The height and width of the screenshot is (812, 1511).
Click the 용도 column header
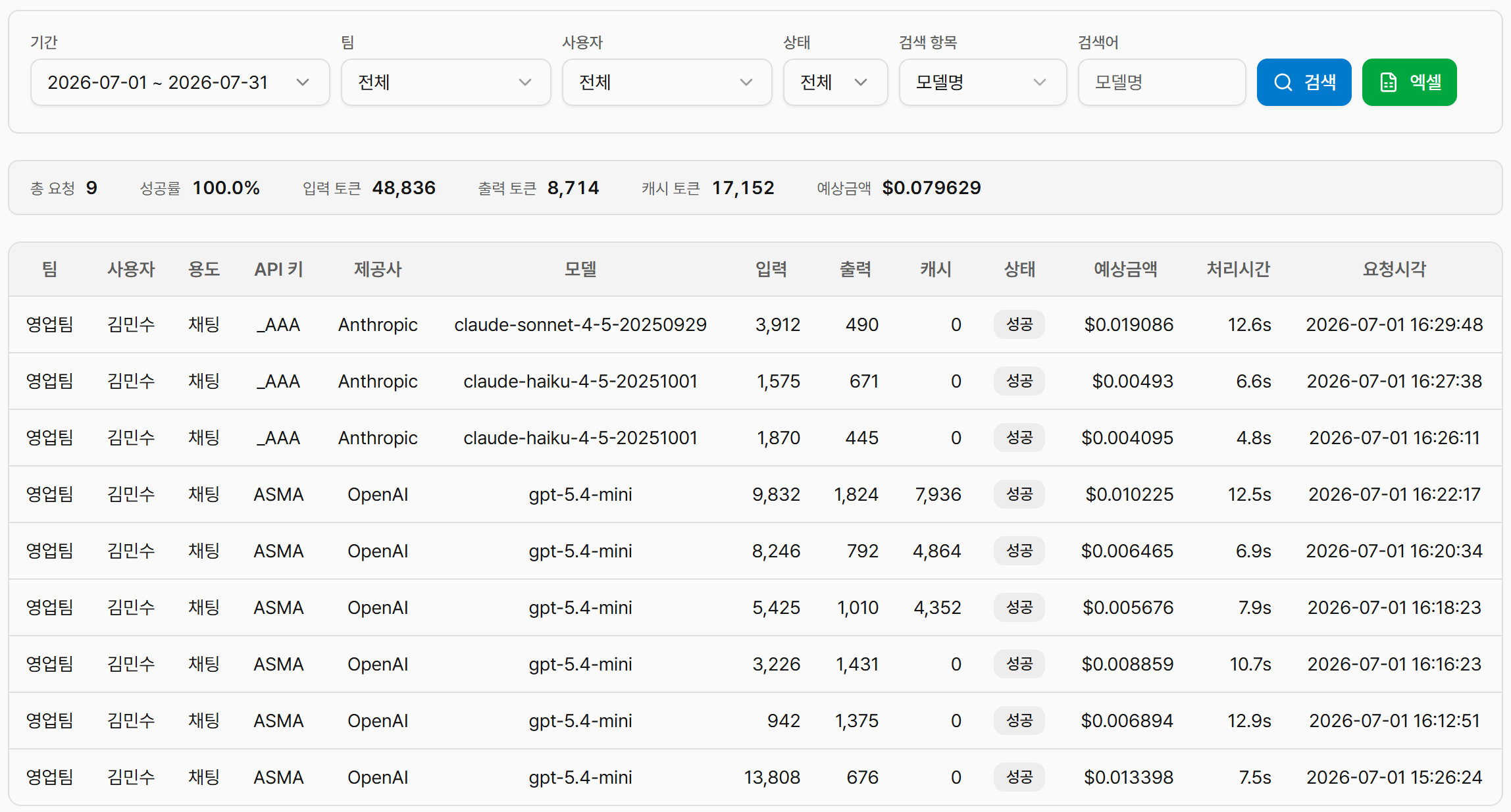(204, 269)
